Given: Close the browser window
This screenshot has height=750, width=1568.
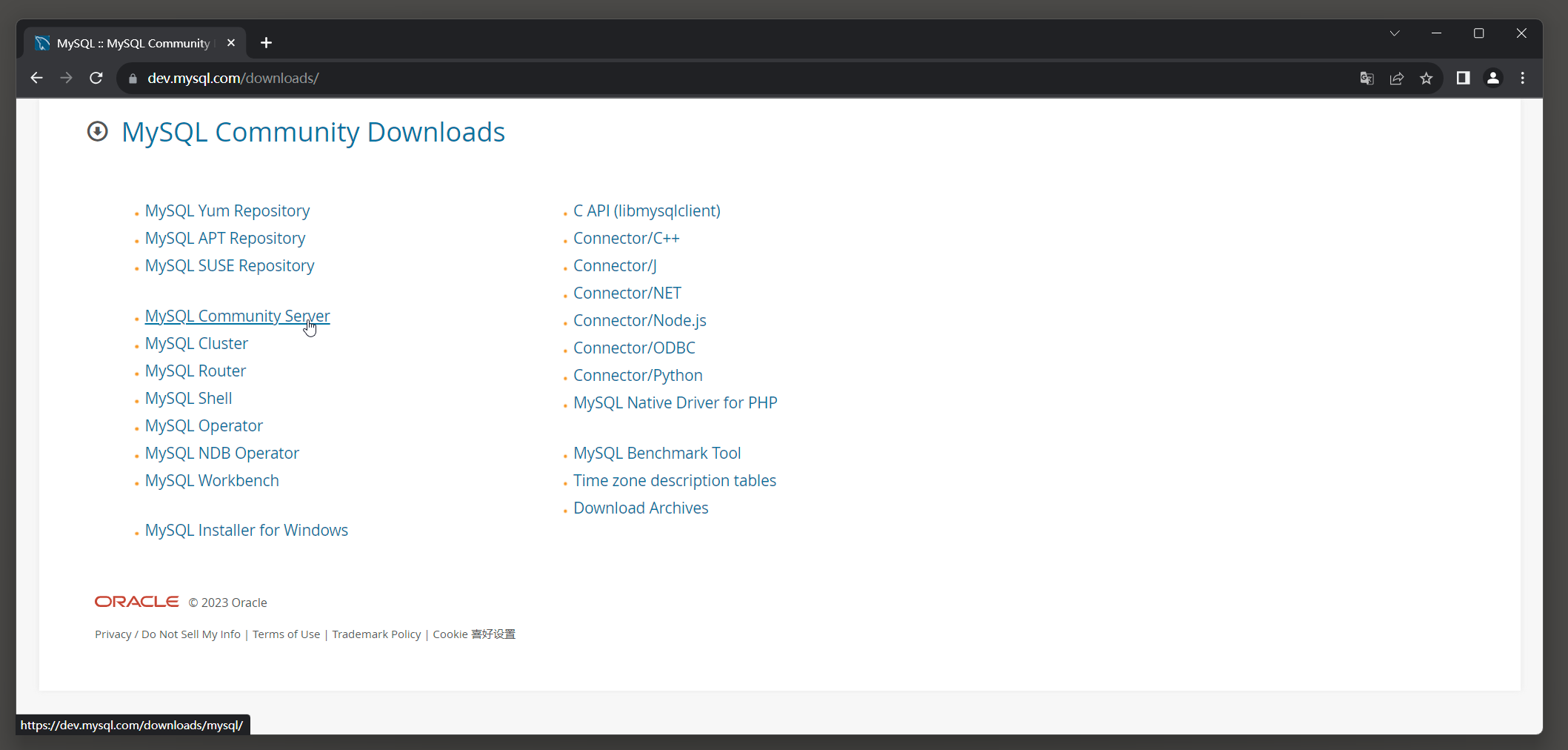Looking at the screenshot, I should point(1521,33).
